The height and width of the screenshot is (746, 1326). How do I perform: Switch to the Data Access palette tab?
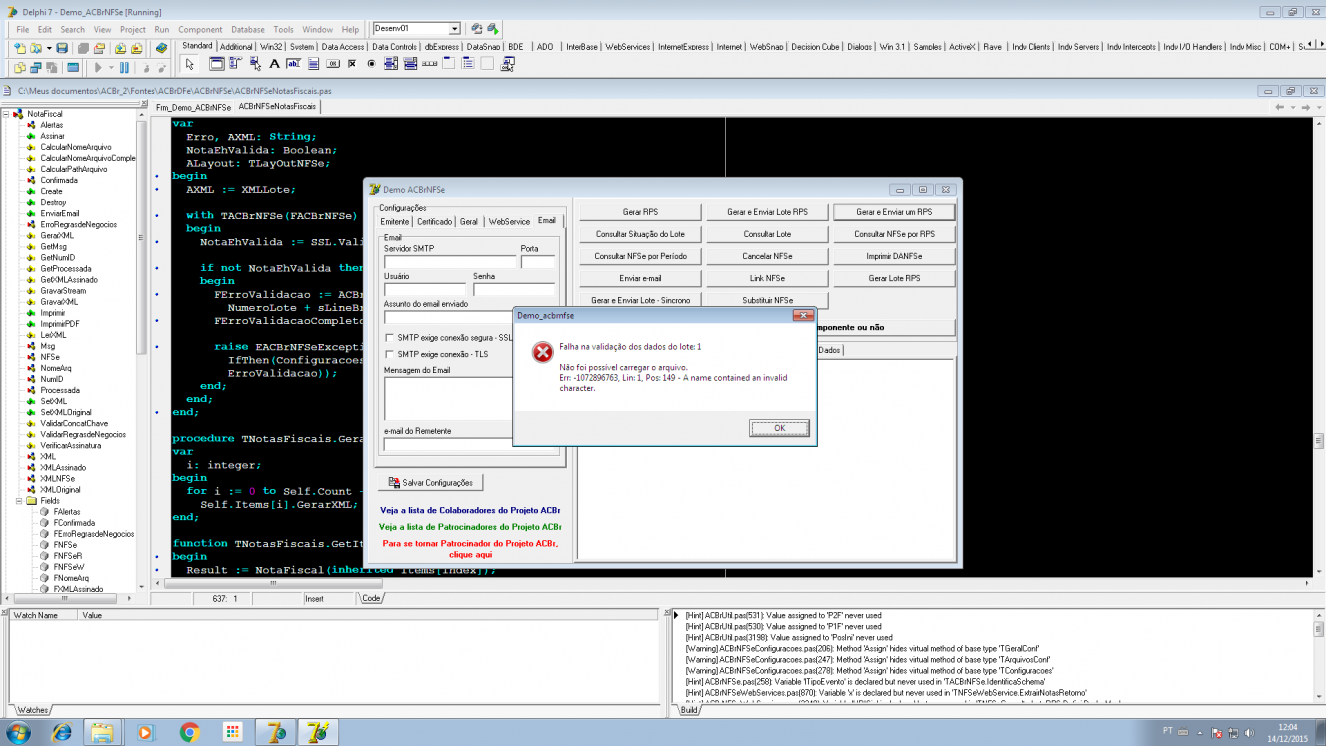tap(343, 46)
